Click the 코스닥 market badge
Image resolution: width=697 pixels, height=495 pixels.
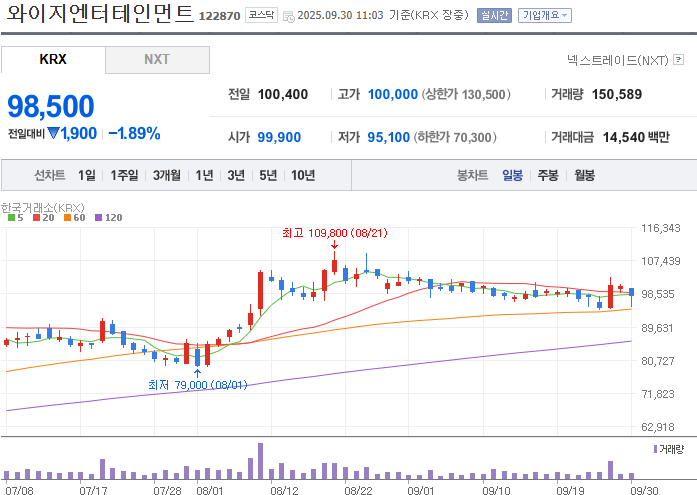(x=261, y=15)
